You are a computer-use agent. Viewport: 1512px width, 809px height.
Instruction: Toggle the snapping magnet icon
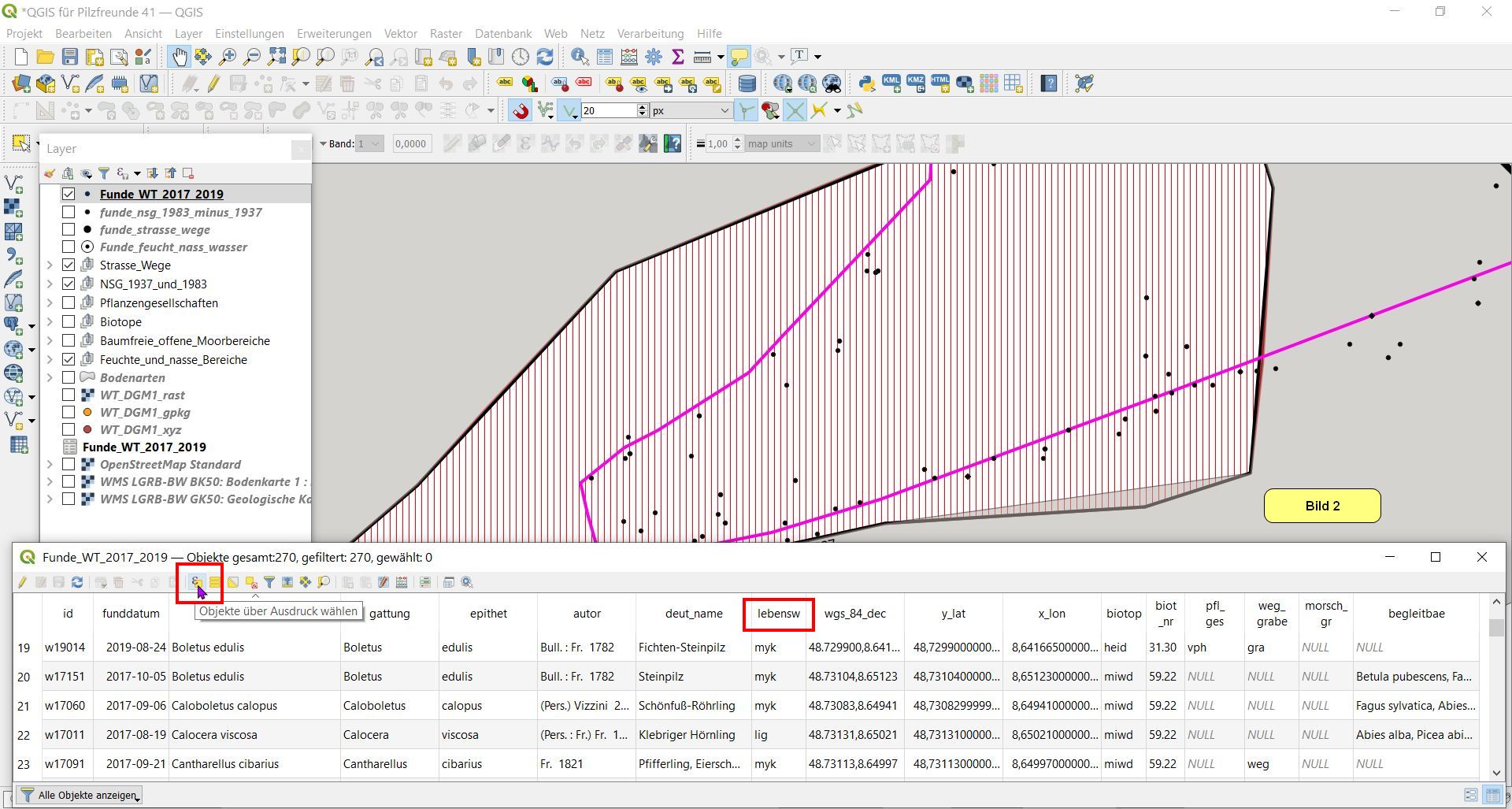point(520,111)
